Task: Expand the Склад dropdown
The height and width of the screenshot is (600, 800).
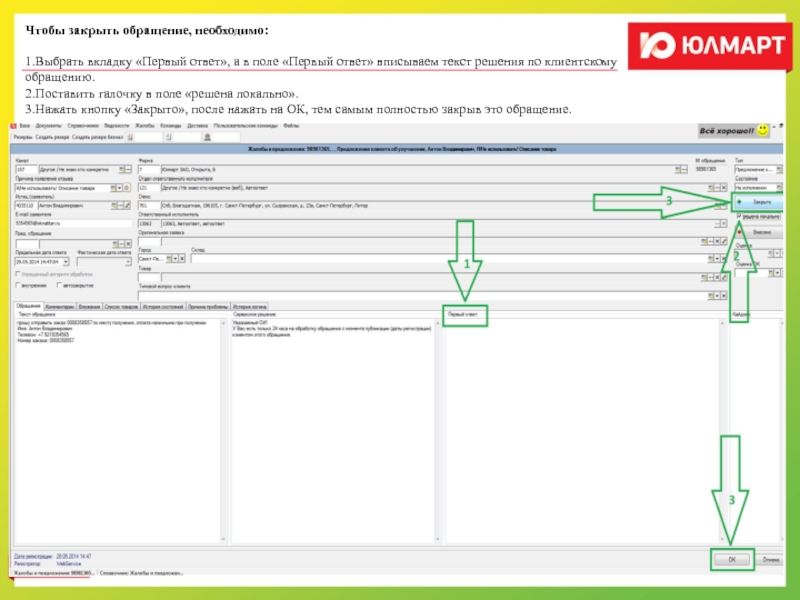Action: pos(717,259)
